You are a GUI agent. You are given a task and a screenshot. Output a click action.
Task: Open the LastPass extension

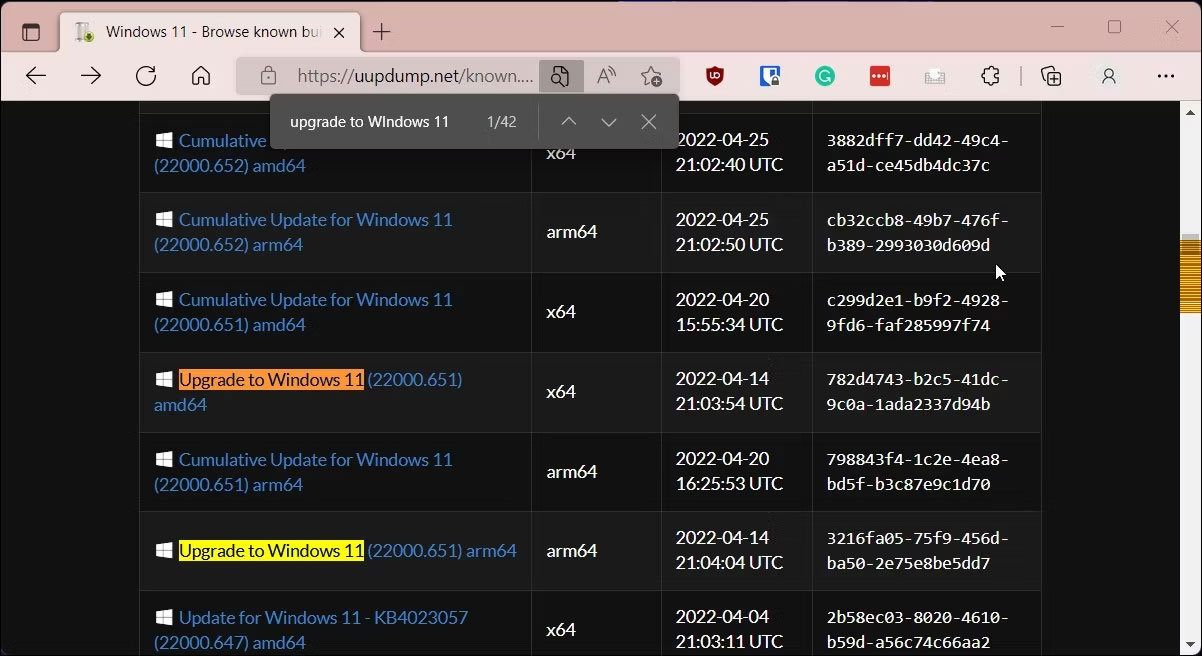tap(879, 75)
